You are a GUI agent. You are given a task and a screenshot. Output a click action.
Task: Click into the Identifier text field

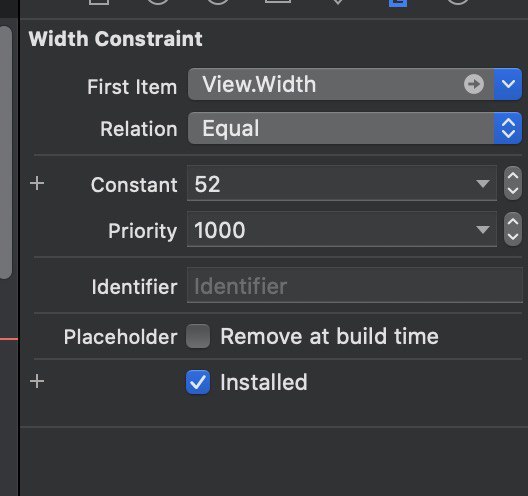coord(355,286)
